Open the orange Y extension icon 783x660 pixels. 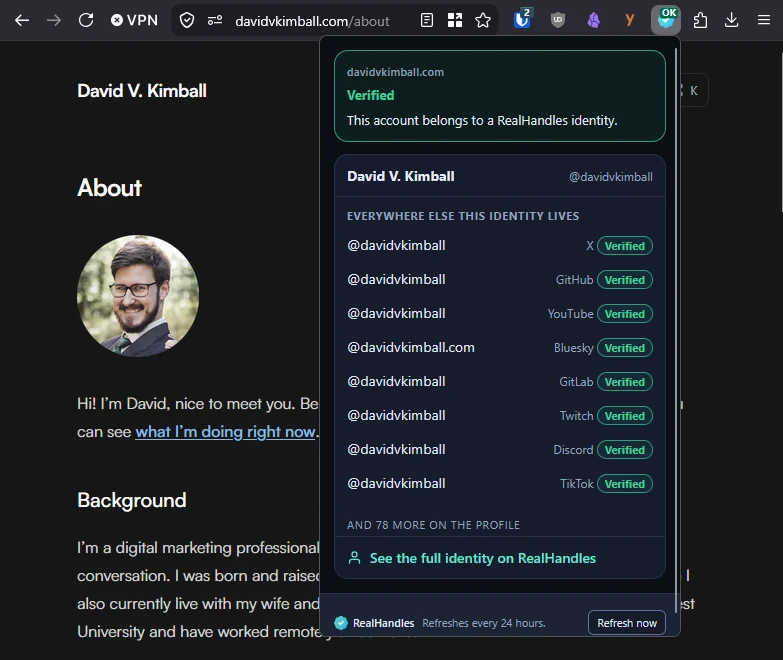(630, 20)
